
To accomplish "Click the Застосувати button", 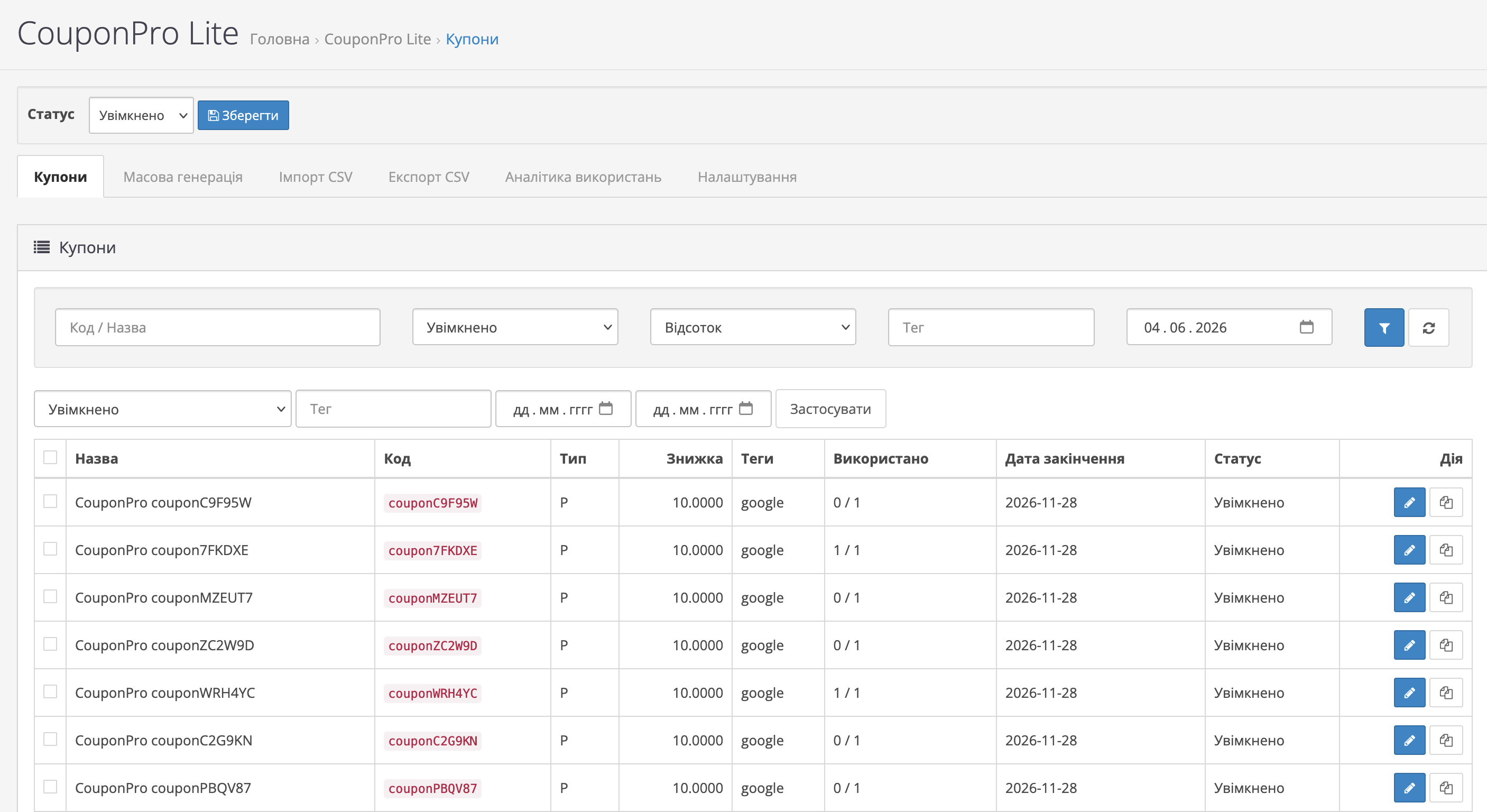I will point(830,409).
